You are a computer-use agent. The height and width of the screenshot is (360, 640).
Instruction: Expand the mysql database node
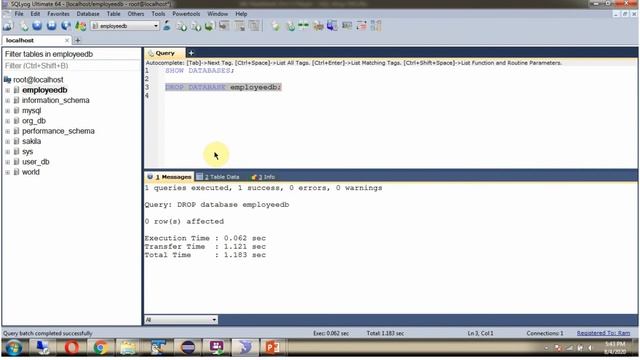pyautogui.click(x=7, y=111)
